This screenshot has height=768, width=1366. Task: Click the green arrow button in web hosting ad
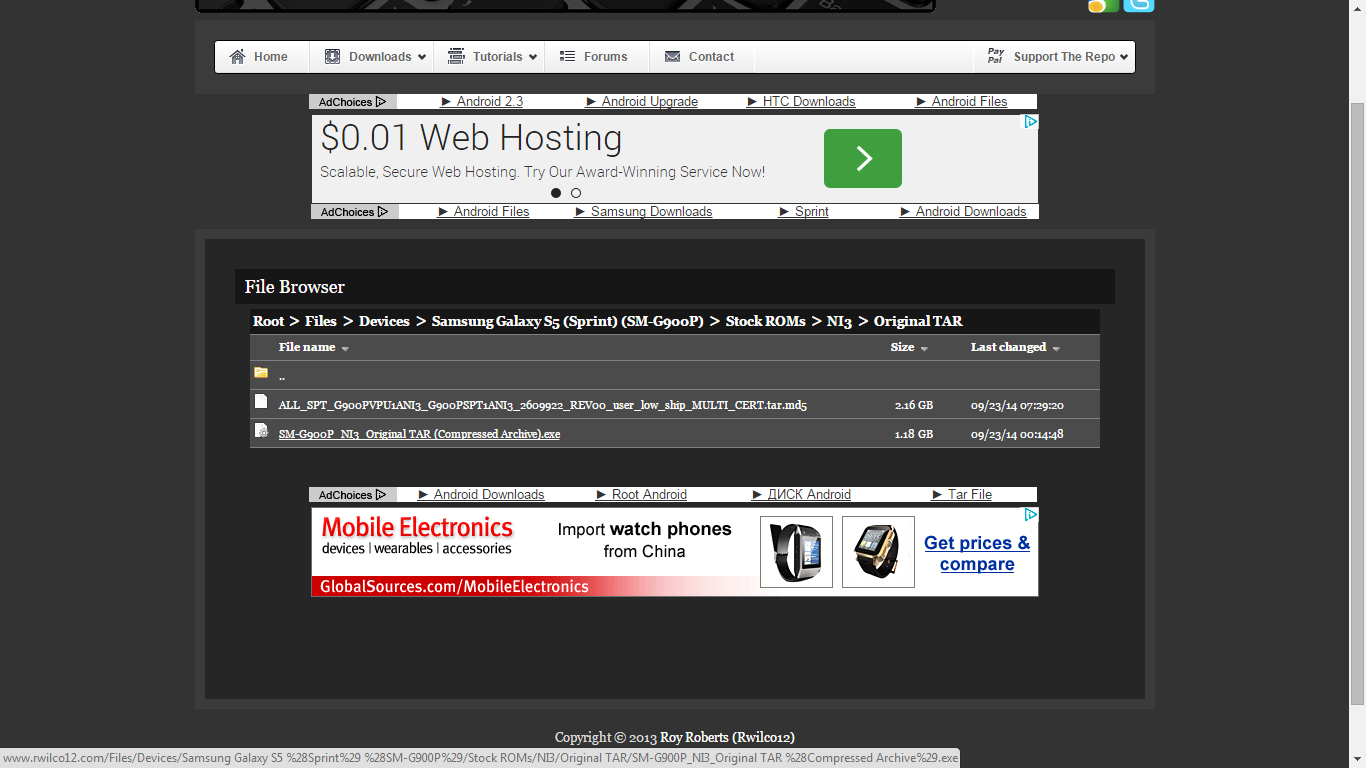point(863,158)
